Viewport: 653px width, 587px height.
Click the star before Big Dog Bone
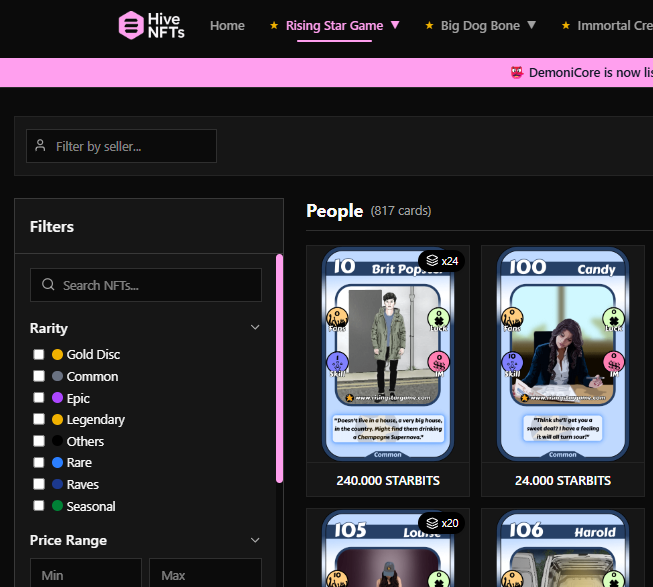tap(429, 25)
